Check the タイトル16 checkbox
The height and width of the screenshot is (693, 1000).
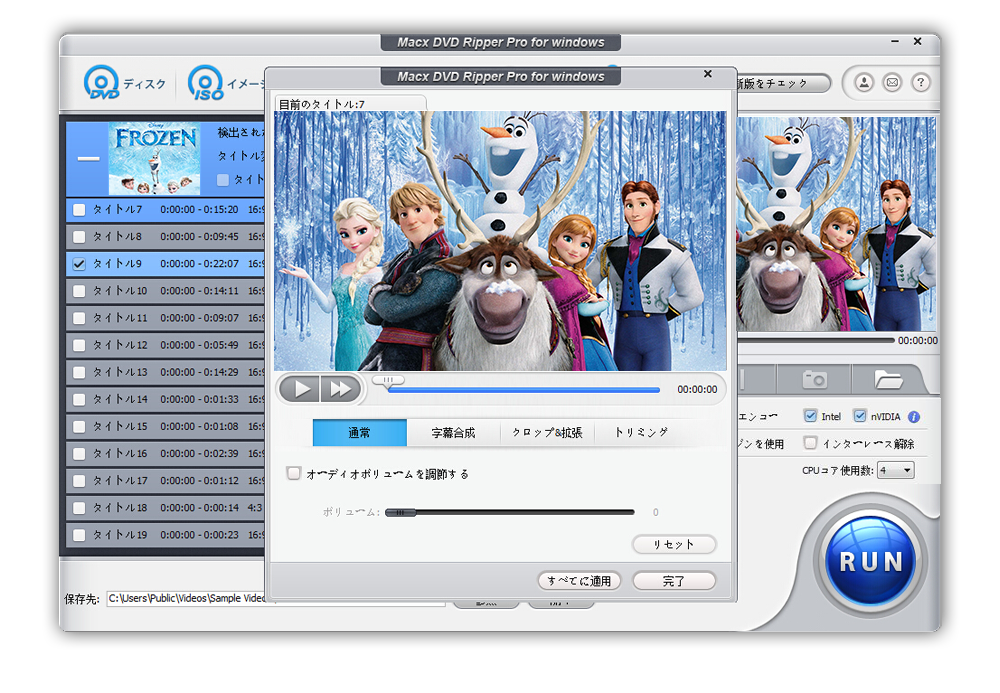79,454
